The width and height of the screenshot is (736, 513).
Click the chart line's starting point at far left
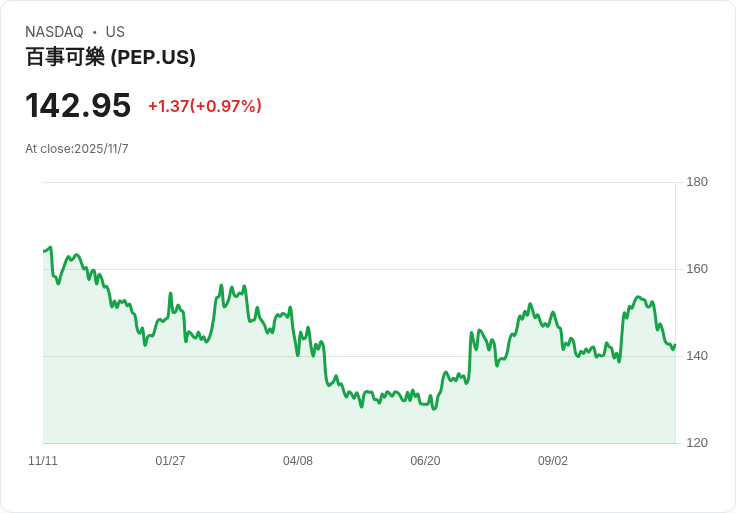click(44, 251)
